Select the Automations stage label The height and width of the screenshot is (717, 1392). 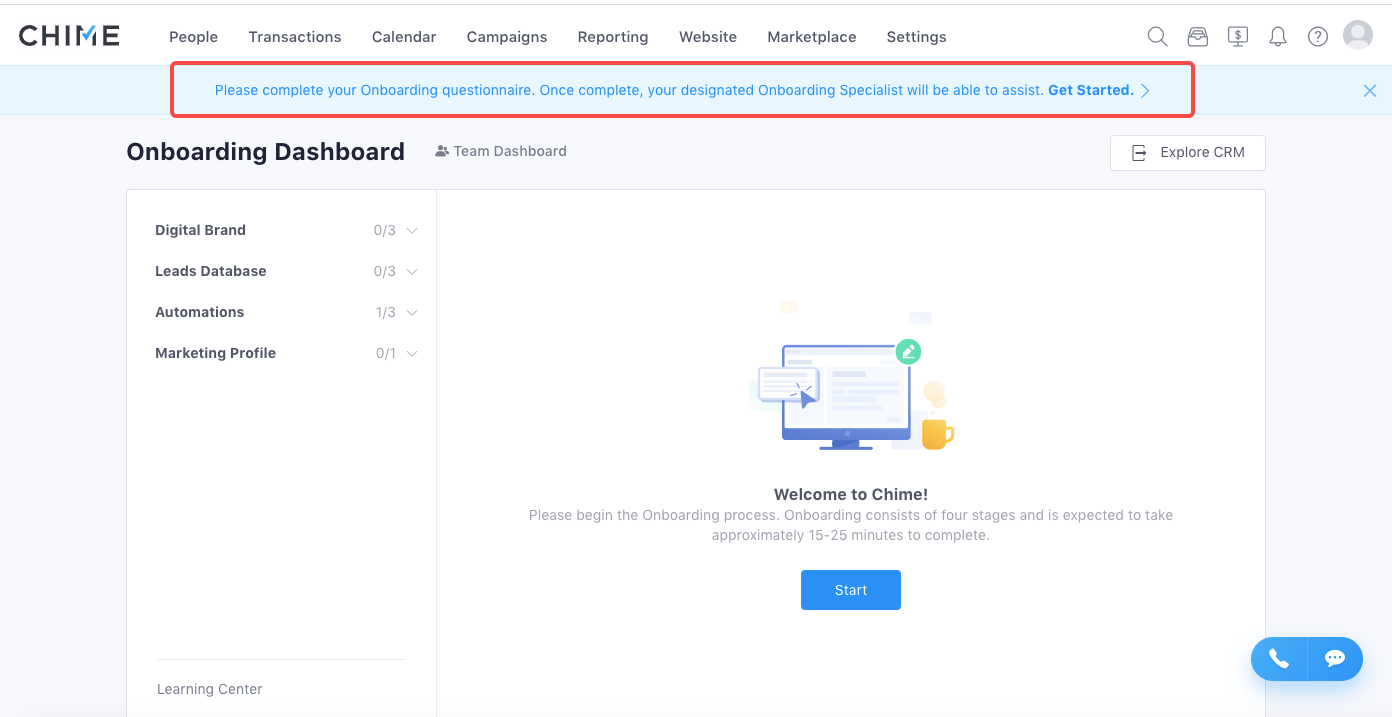coord(200,312)
